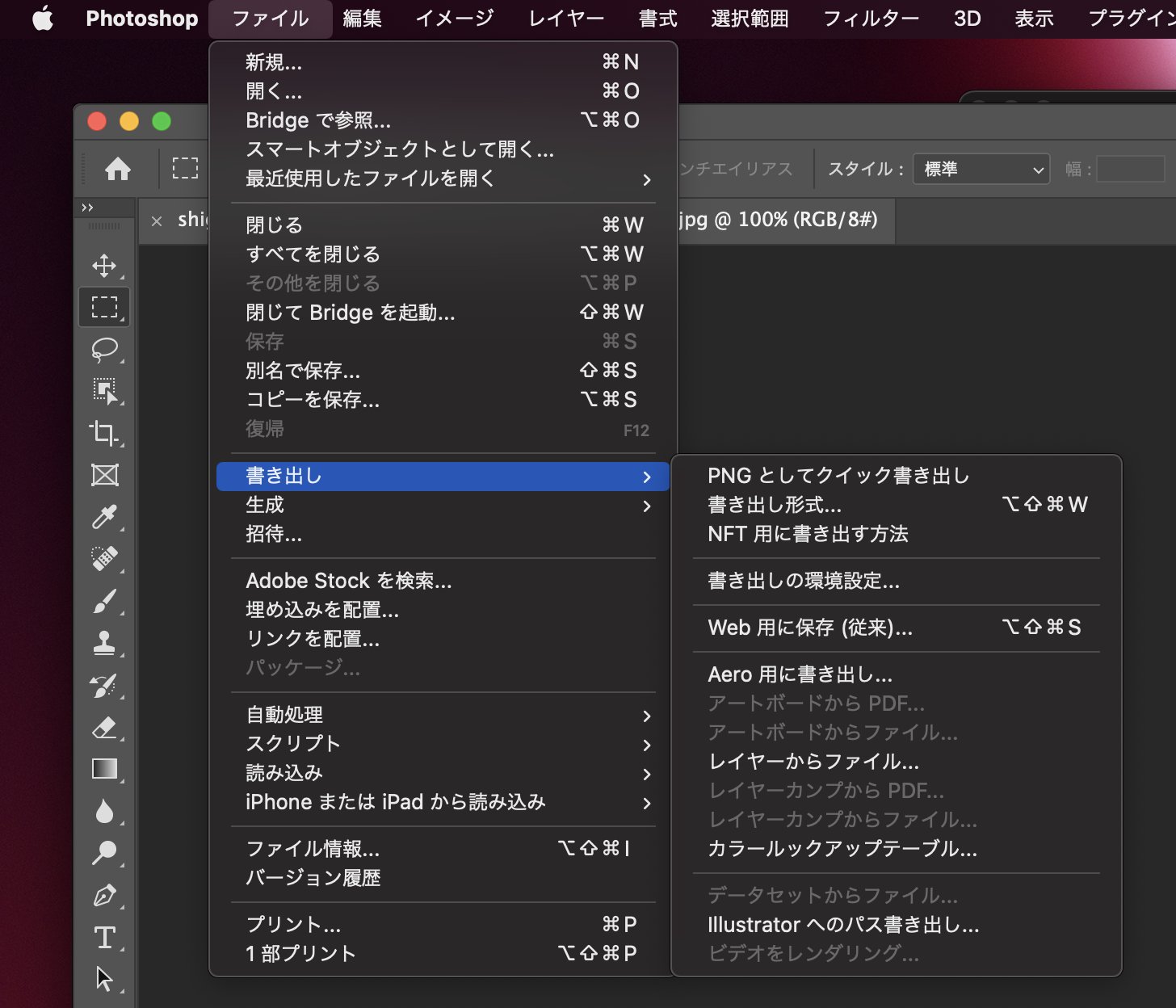Select レイヤーからファイル... in submenu

click(x=897, y=762)
